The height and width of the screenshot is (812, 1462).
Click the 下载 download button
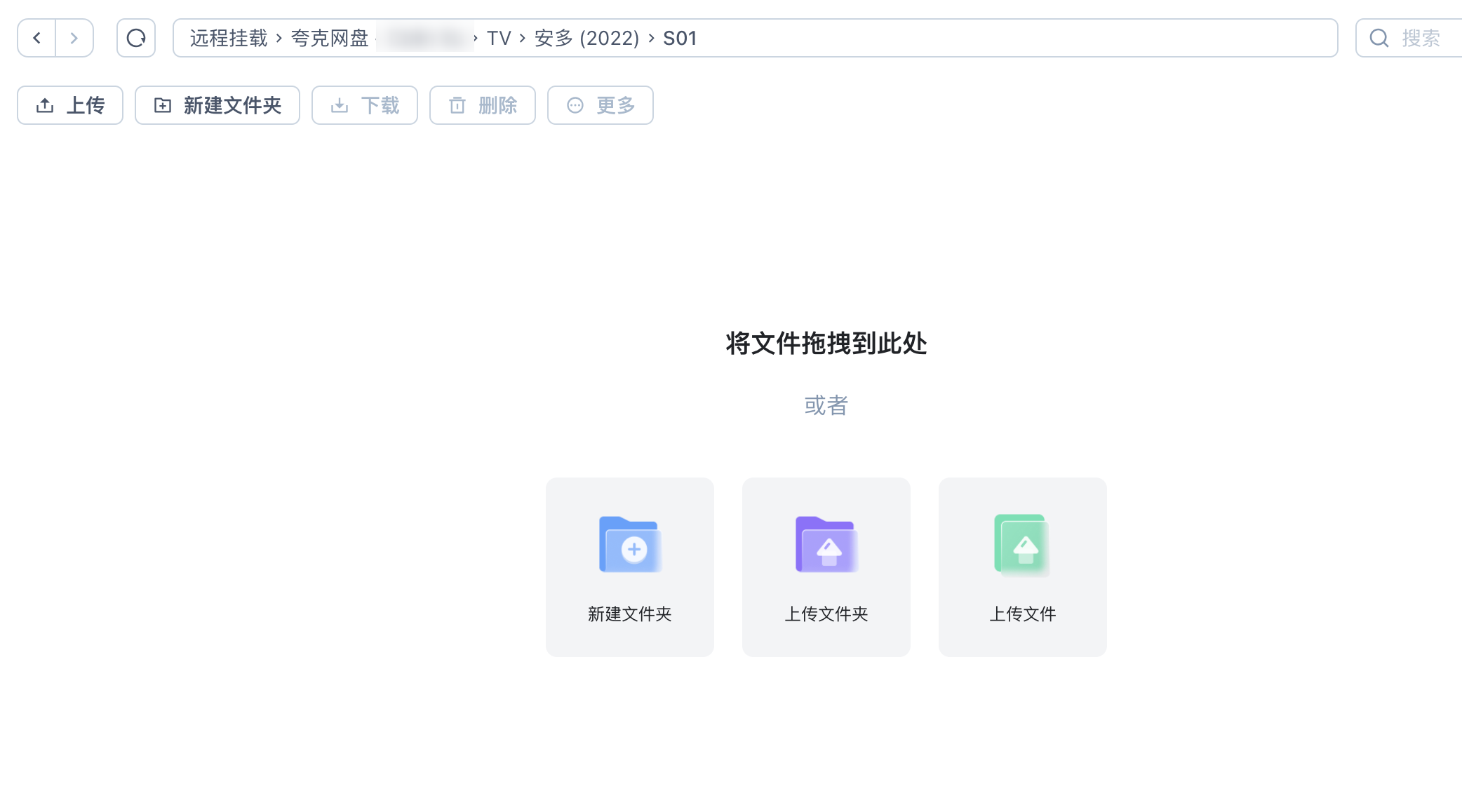365,105
